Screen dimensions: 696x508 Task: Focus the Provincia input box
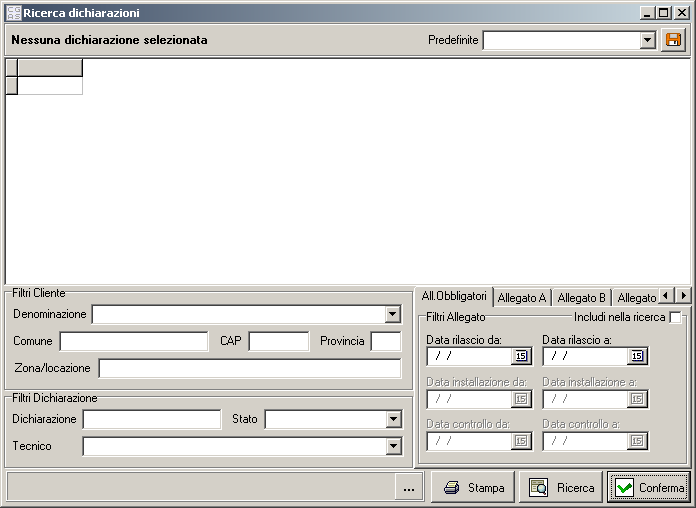[386, 341]
